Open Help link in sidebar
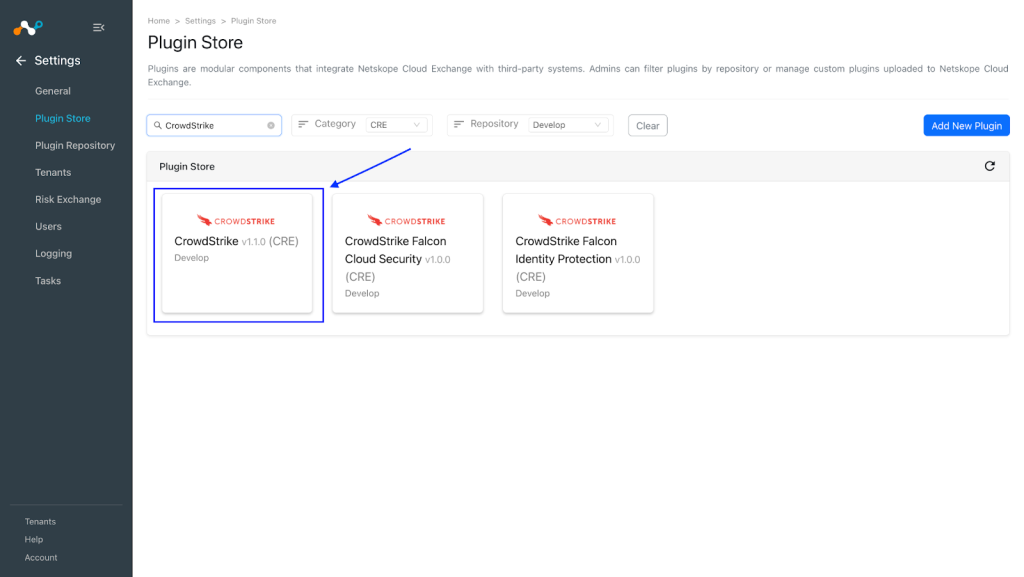The width and height of the screenshot is (1024, 577). pos(34,540)
